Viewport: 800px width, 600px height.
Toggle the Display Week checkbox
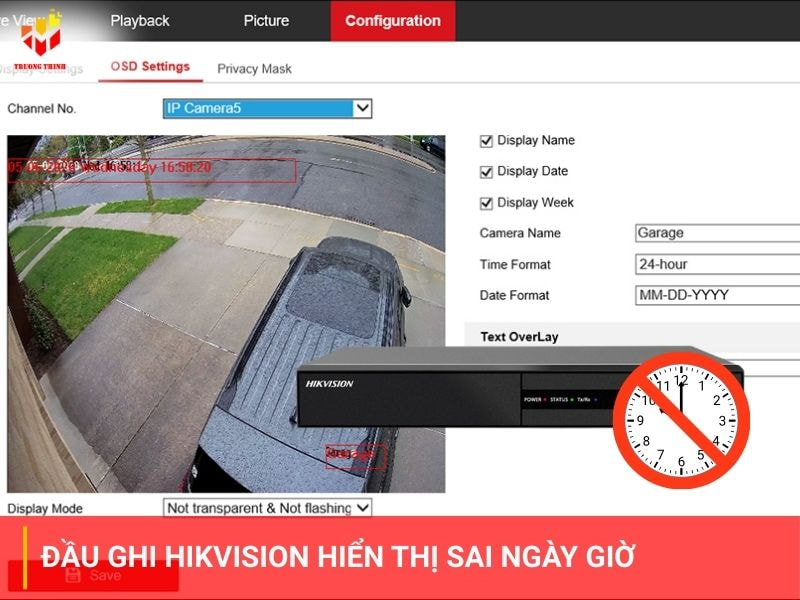pyautogui.click(x=487, y=202)
